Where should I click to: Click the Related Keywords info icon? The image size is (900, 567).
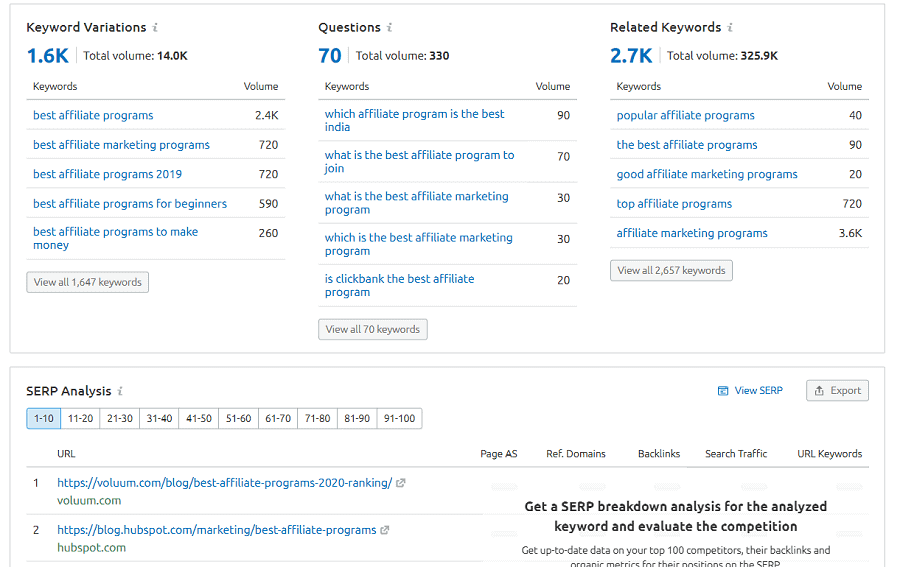[730, 27]
